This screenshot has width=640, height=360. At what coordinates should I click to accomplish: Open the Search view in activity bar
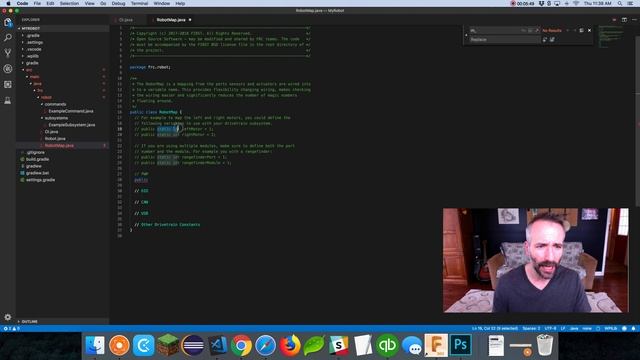point(8,38)
